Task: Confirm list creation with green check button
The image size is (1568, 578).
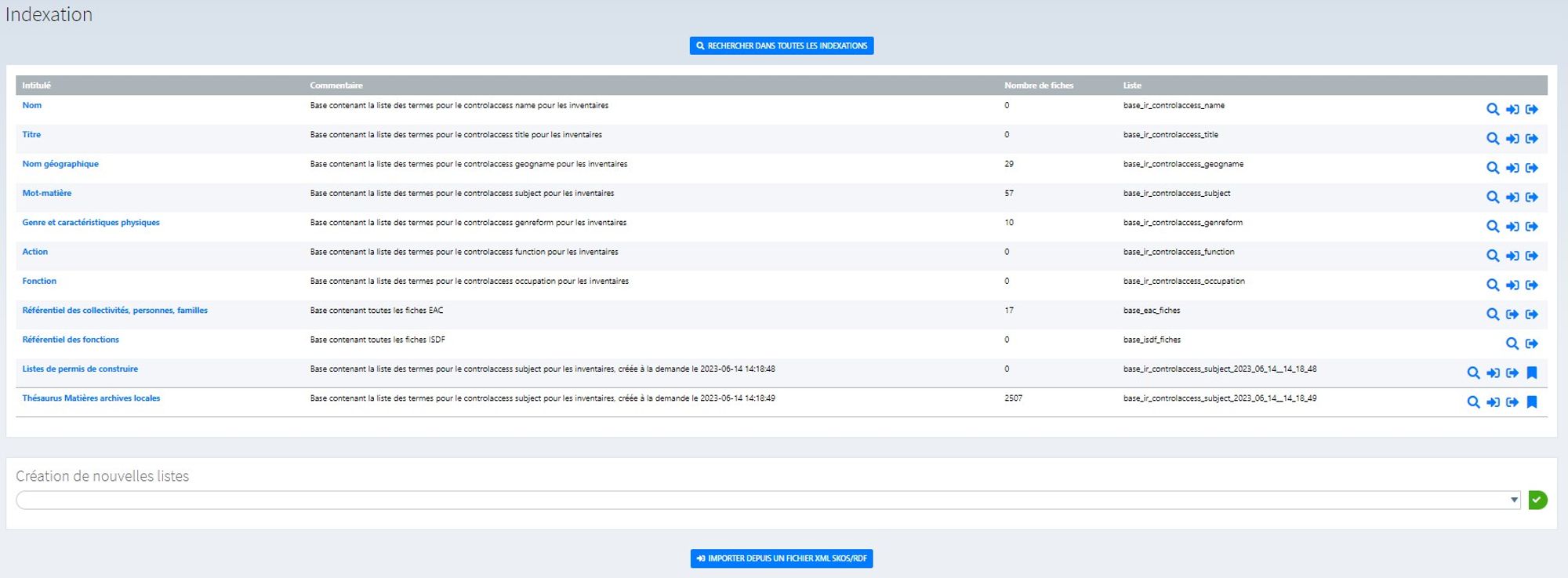Action: 1537,500
